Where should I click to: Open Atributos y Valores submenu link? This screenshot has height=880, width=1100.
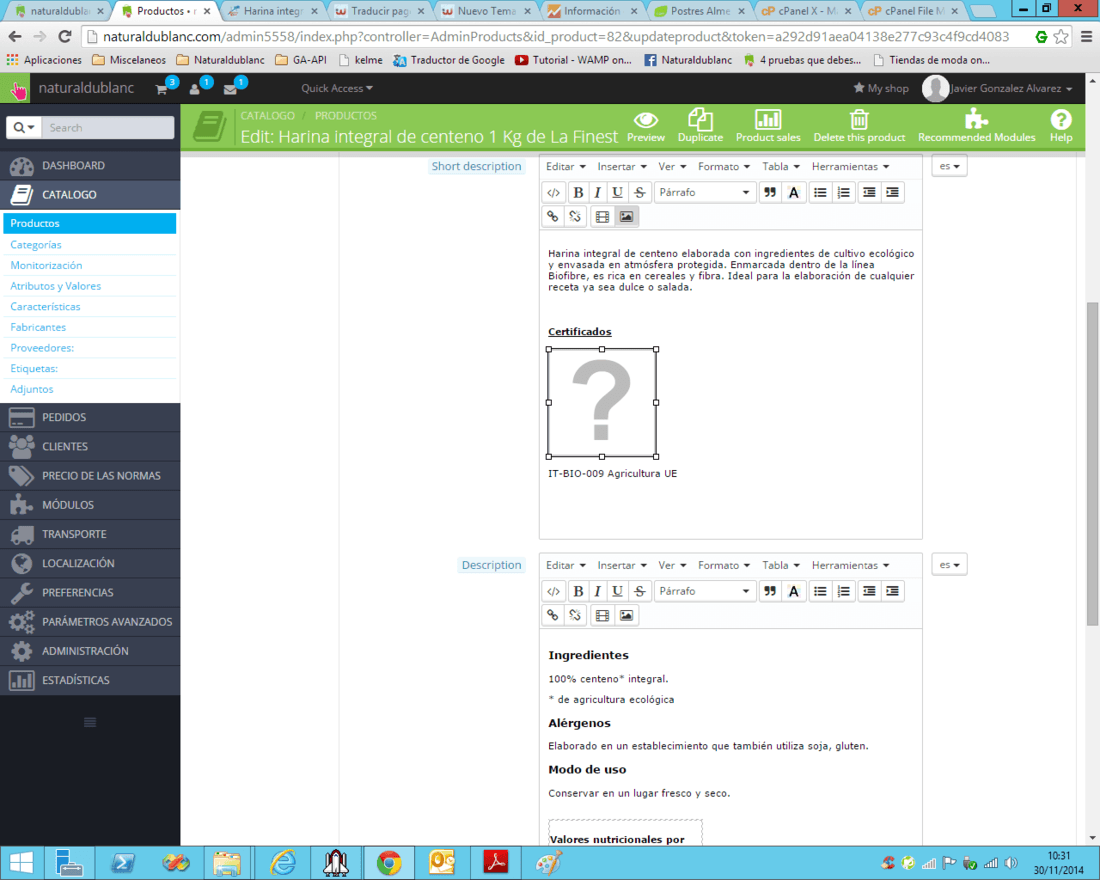click(55, 286)
